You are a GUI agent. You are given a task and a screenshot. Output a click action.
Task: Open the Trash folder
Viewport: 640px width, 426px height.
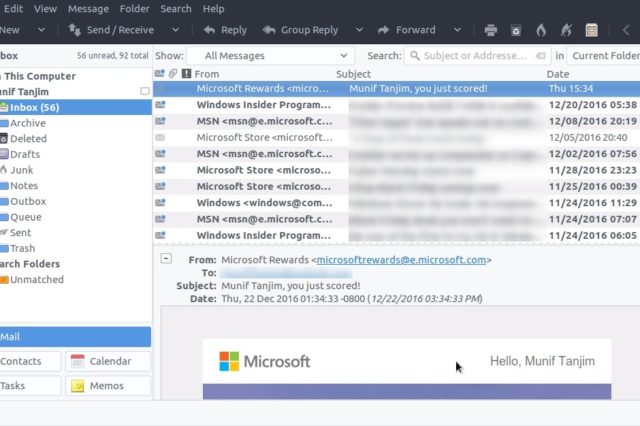coord(22,248)
